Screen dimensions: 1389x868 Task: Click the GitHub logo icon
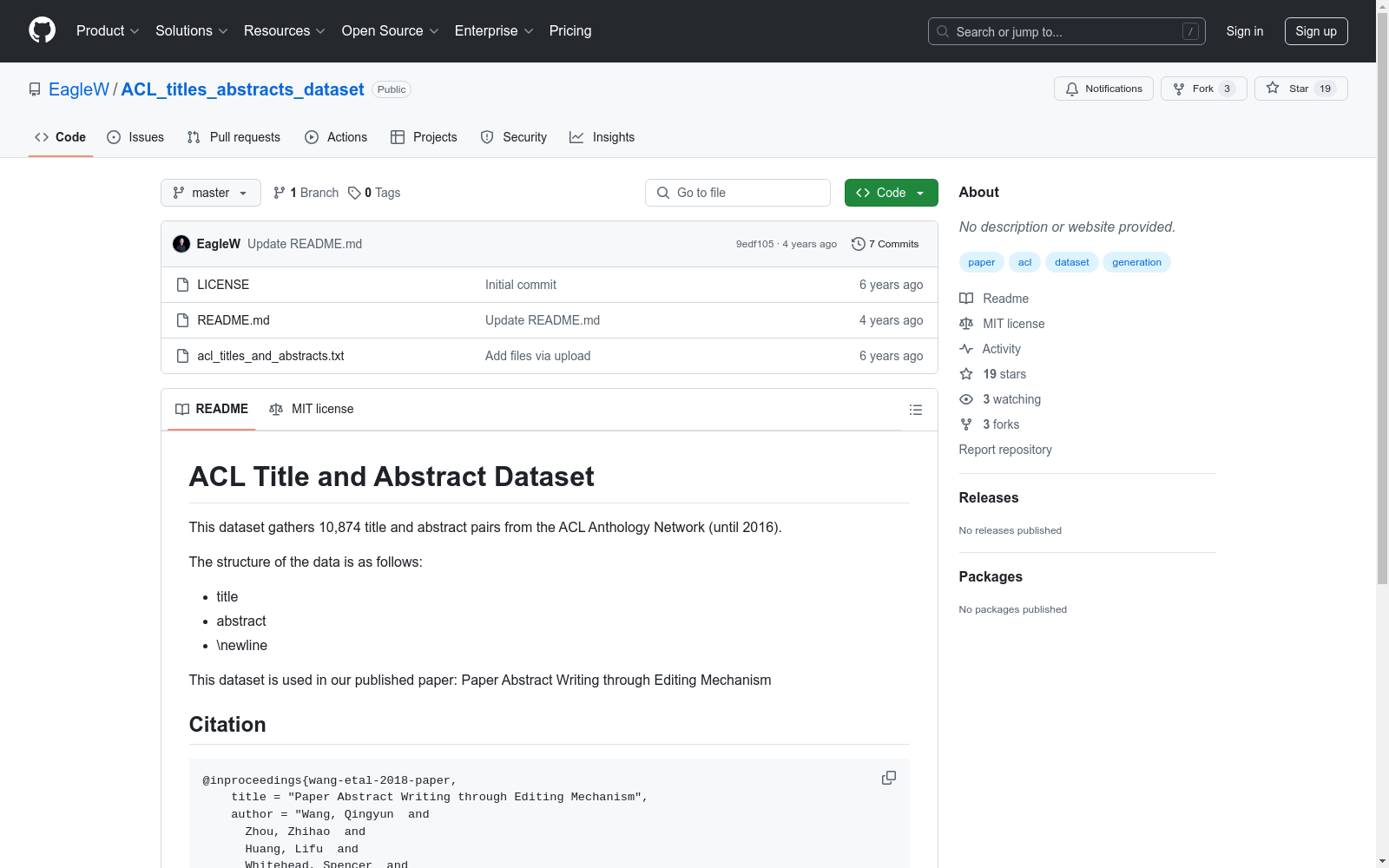[42, 30]
